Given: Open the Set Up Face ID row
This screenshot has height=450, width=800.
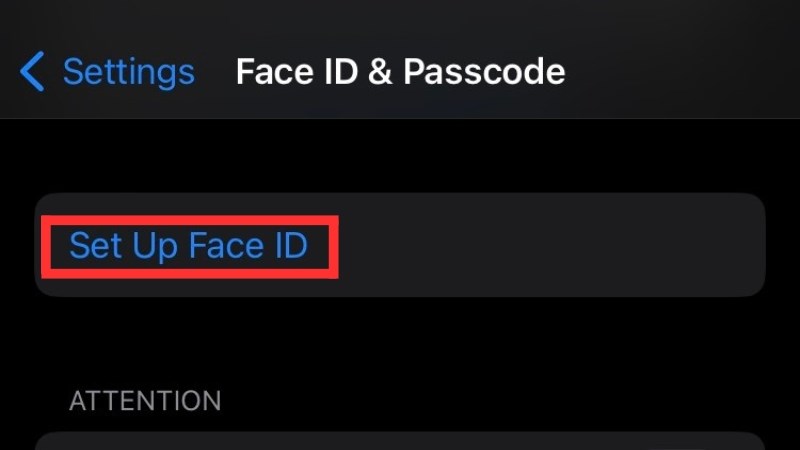Looking at the screenshot, I should point(400,245).
